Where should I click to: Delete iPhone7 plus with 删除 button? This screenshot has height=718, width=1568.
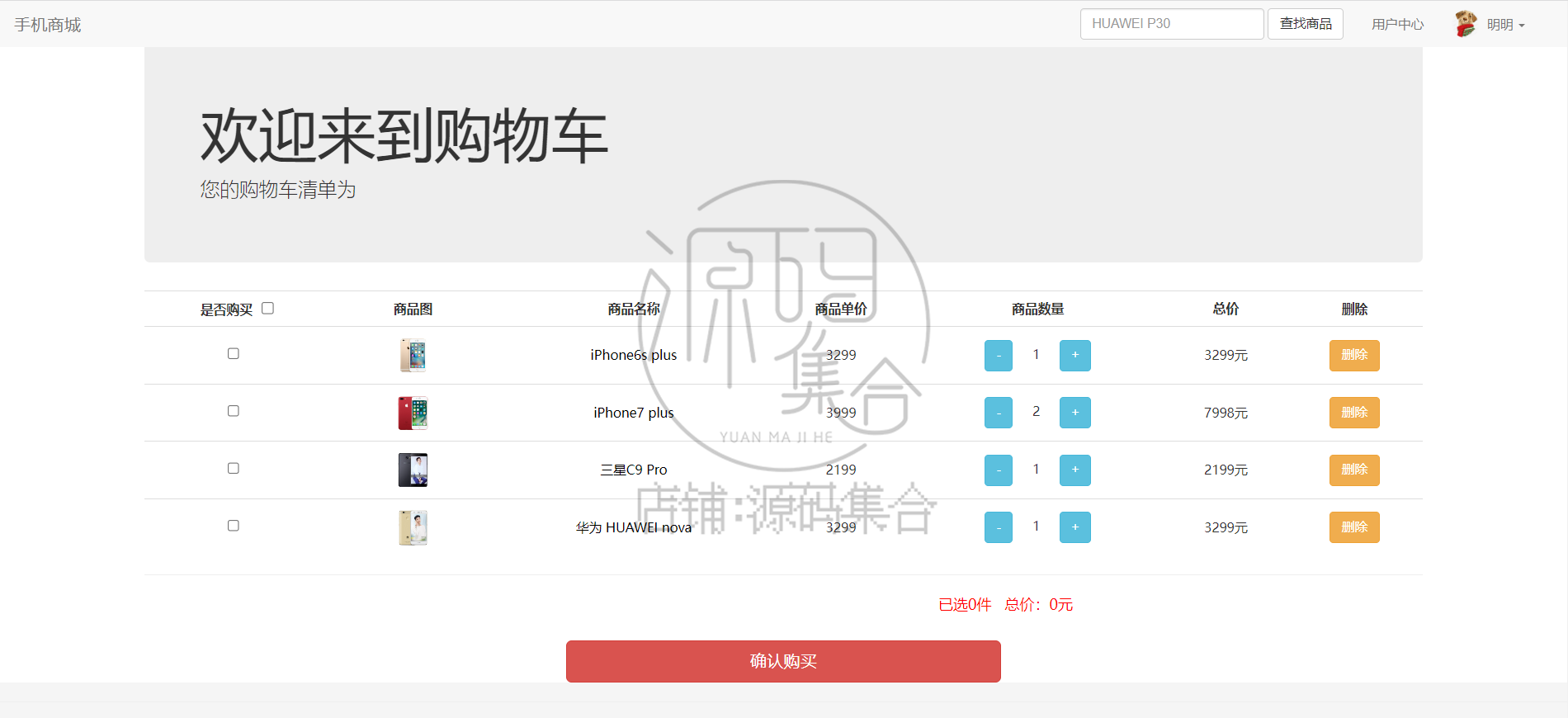[1354, 413]
